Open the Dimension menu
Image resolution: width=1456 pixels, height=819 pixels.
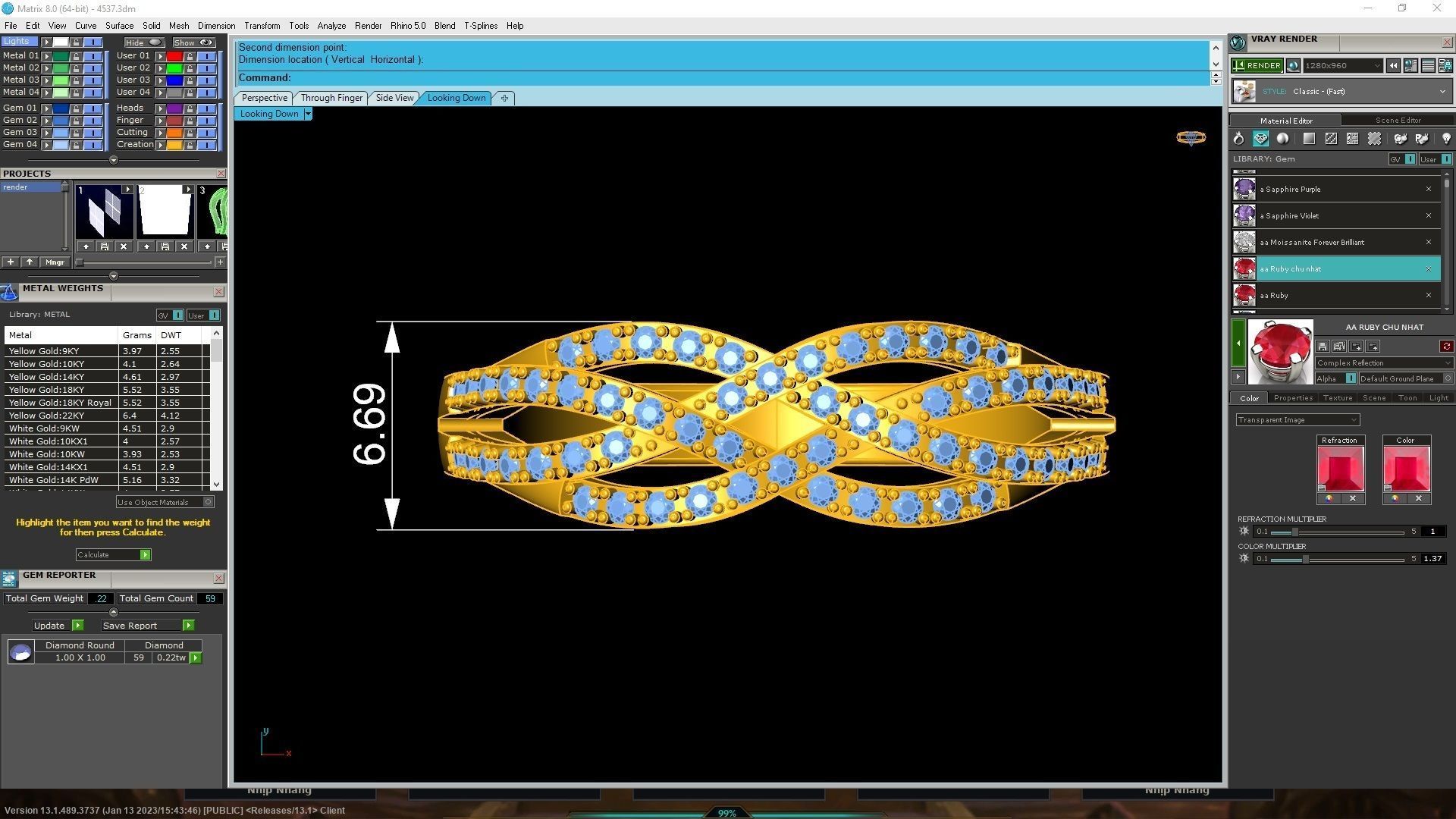point(216,26)
